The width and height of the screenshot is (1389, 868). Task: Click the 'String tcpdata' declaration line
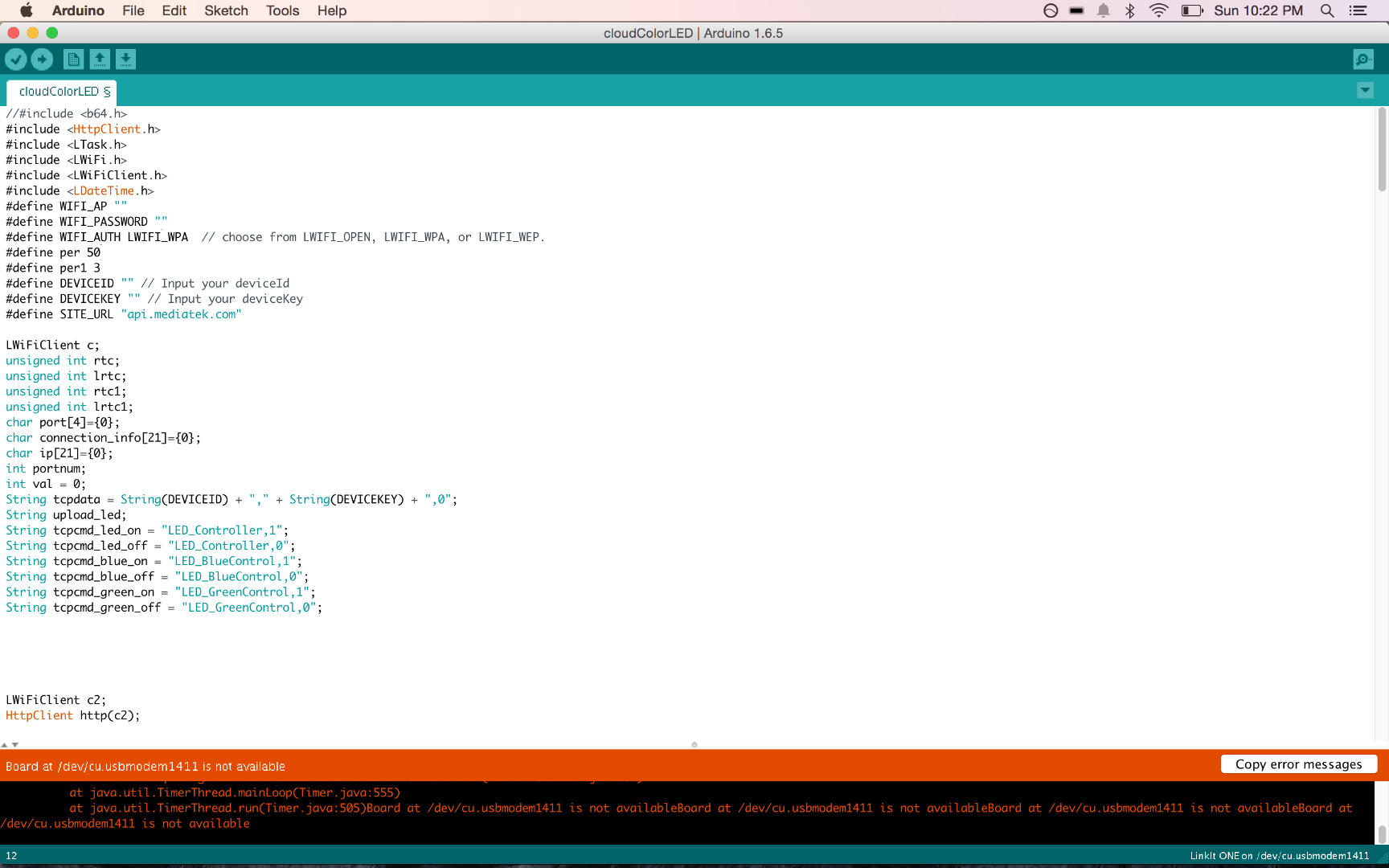click(x=231, y=499)
